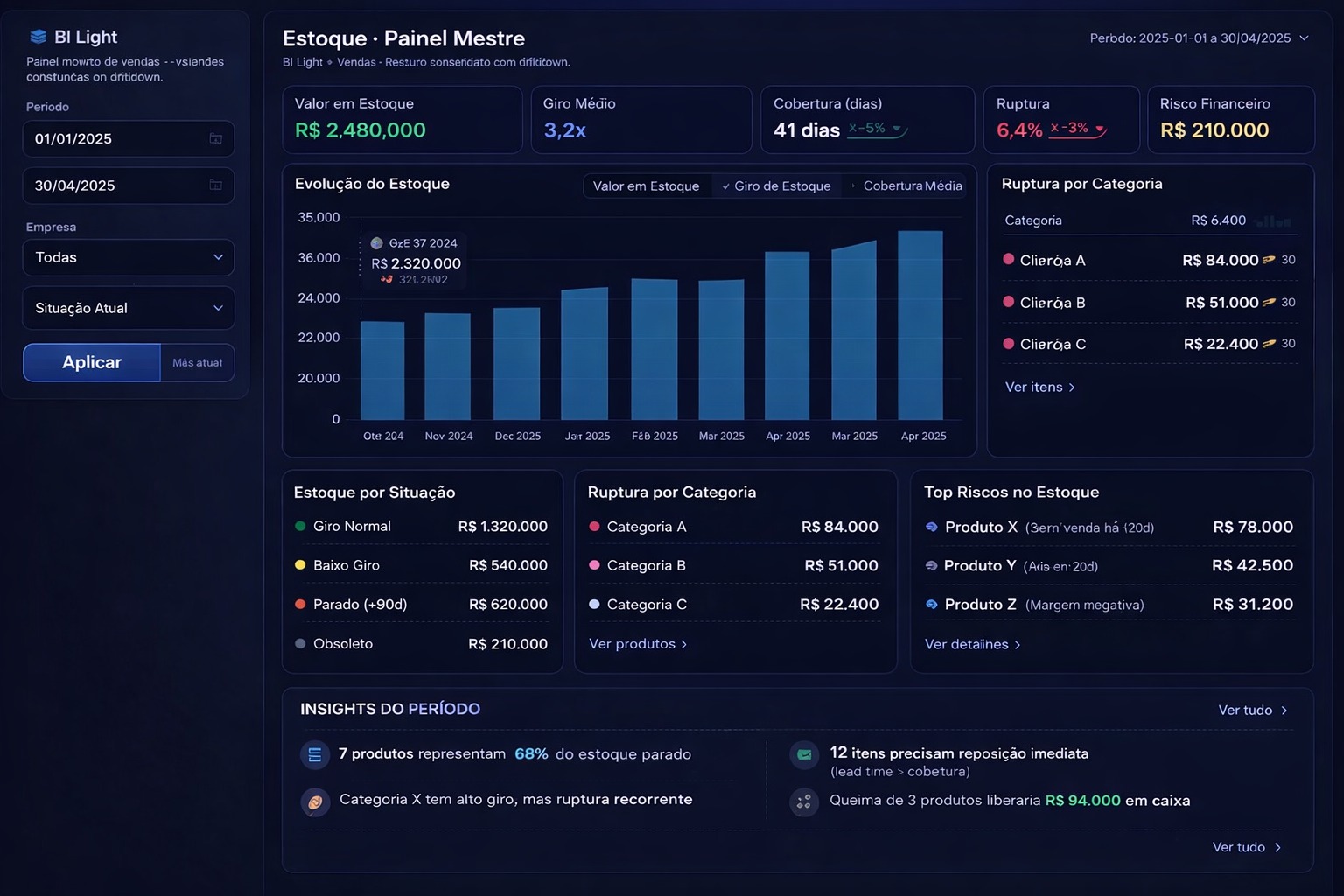
Task: Click the 7 produtos insight list icon
Action: 315,754
